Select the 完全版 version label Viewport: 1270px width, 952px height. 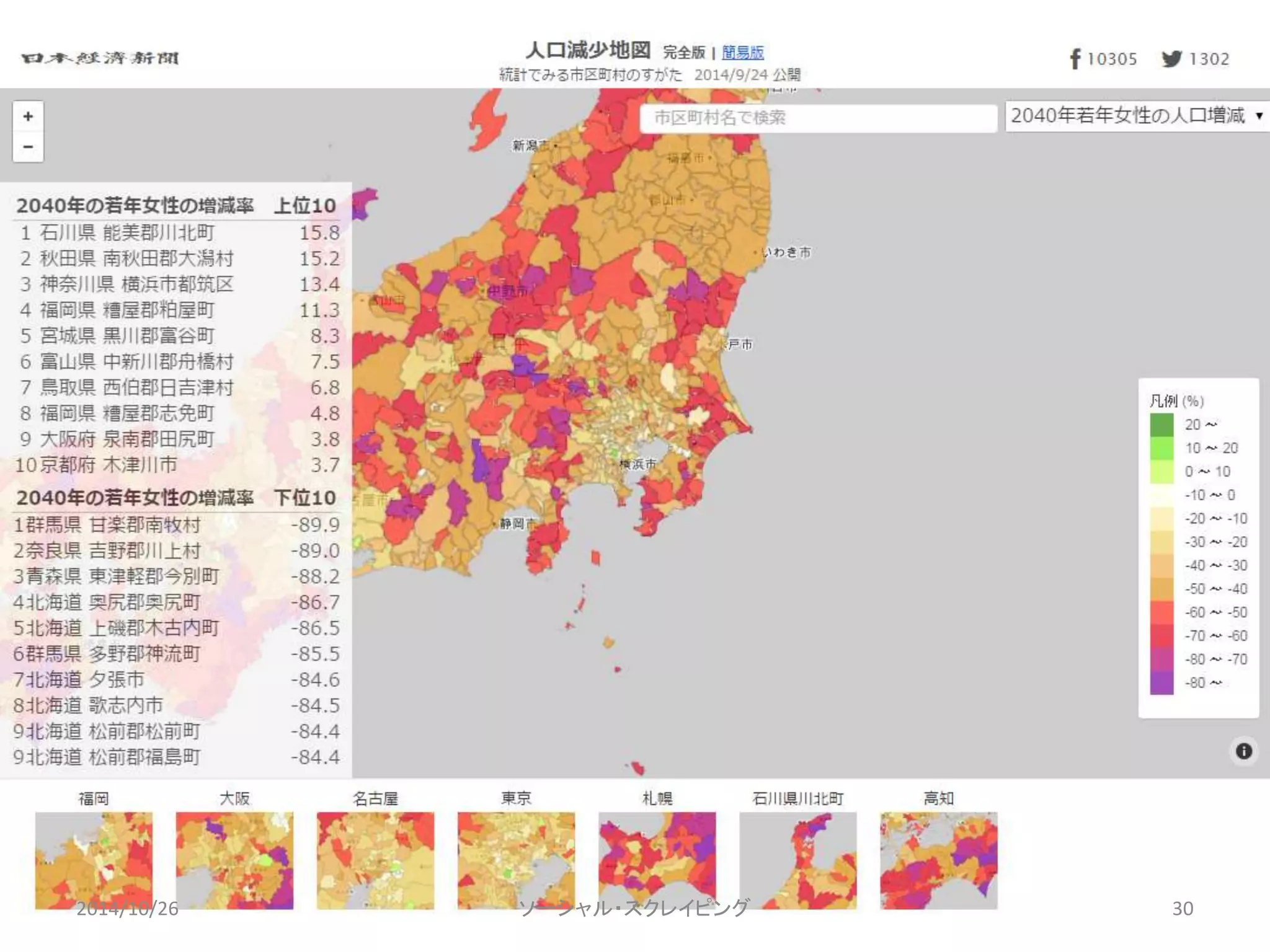[x=684, y=53]
